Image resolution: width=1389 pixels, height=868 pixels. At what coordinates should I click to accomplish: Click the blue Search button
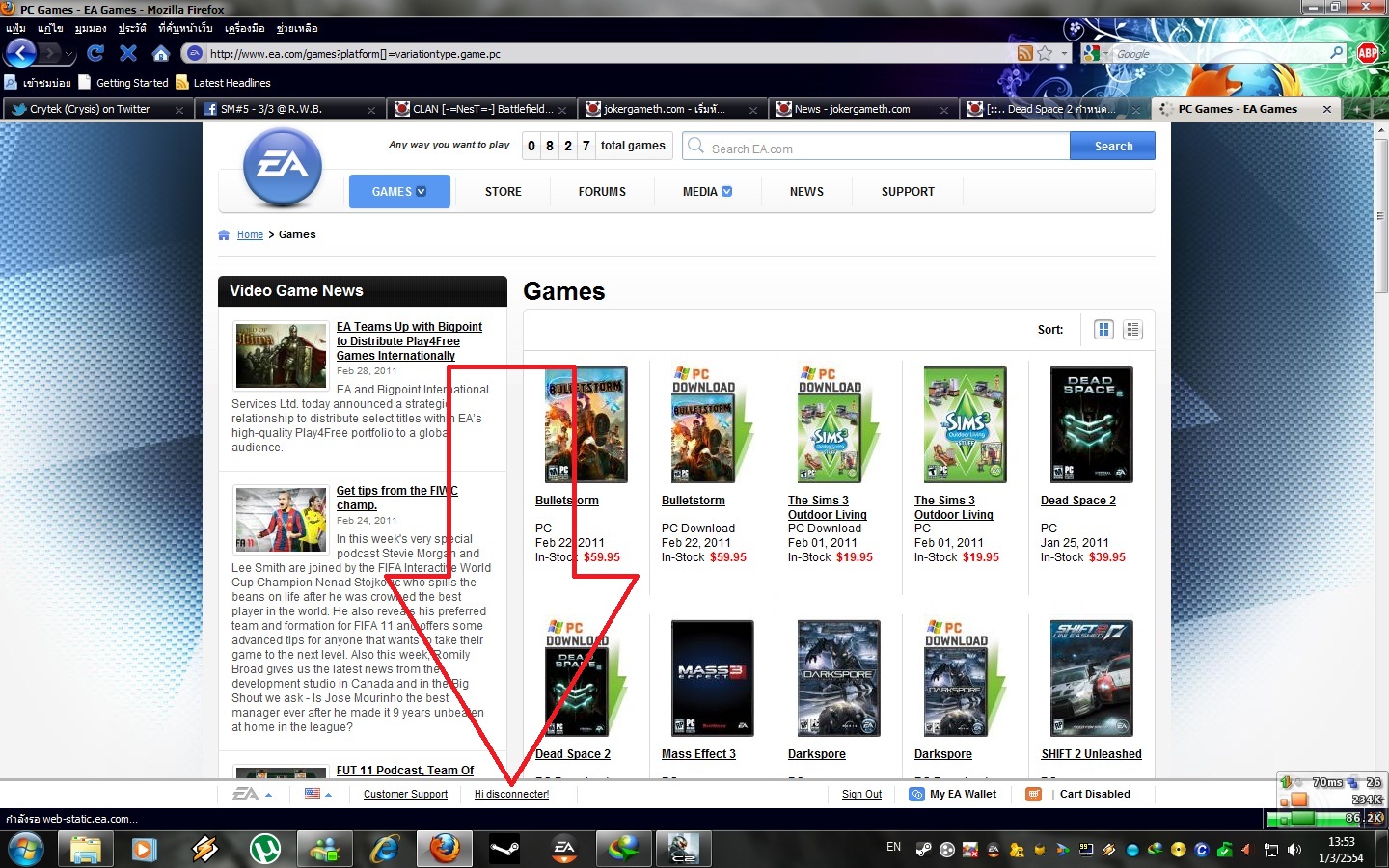point(1113,147)
